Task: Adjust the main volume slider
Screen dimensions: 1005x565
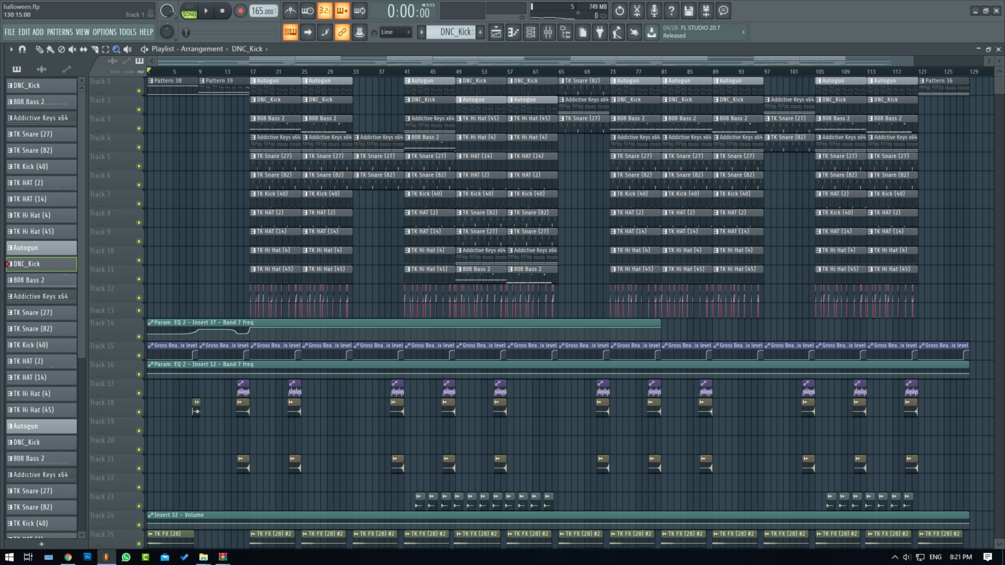Action: (x=167, y=11)
